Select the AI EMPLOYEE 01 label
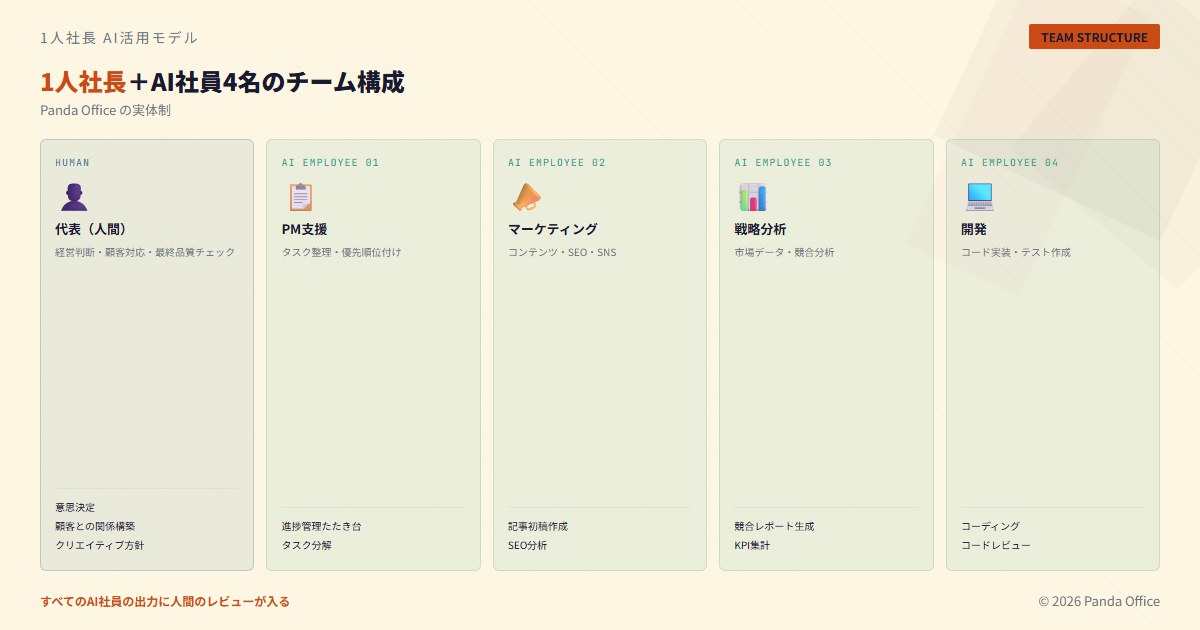Viewport: 1200px width, 630px height. 330,162
